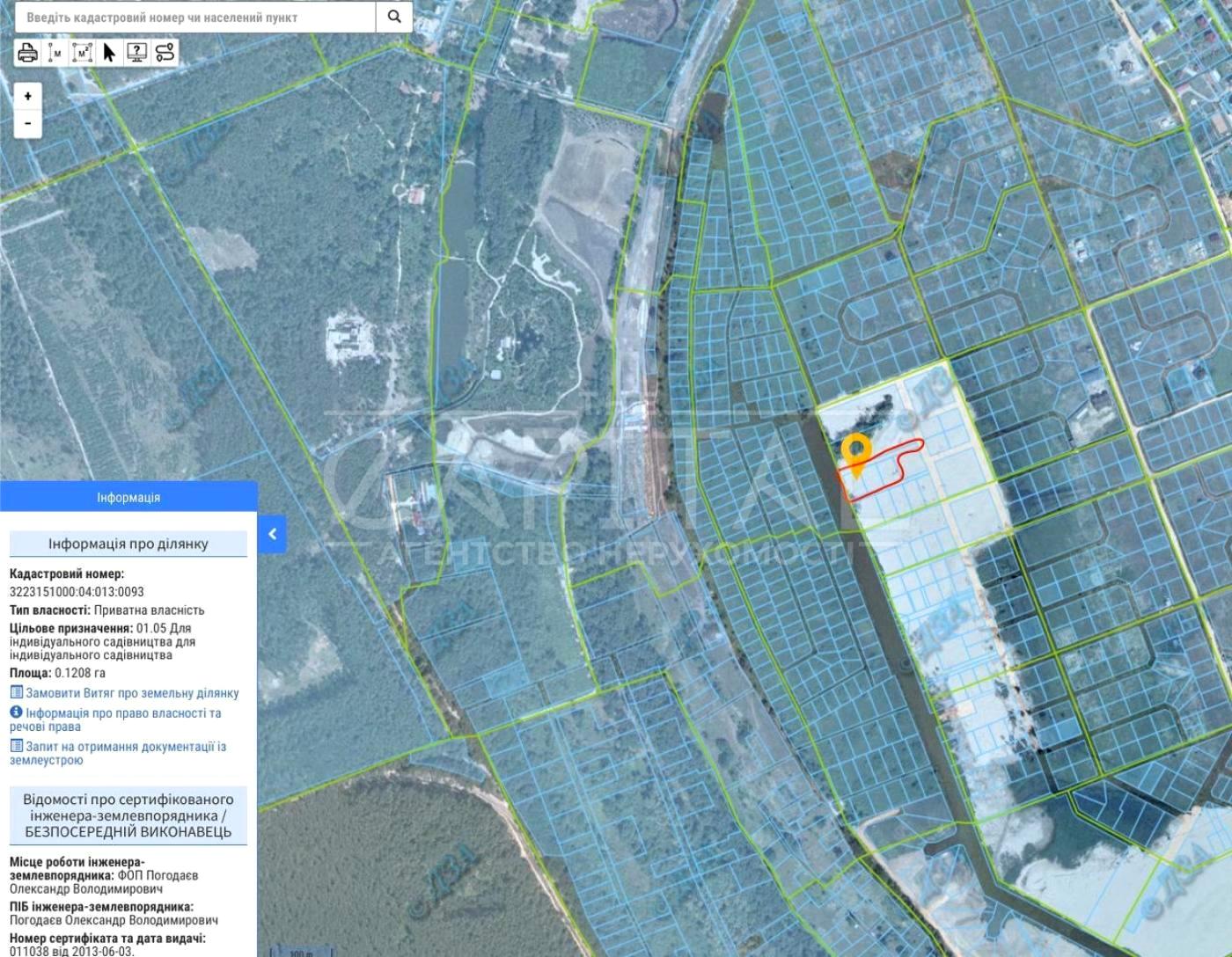The width and height of the screenshot is (1232, 957).
Task: Expand the 'Інформація про ділянку' section header
Action: coord(128,544)
